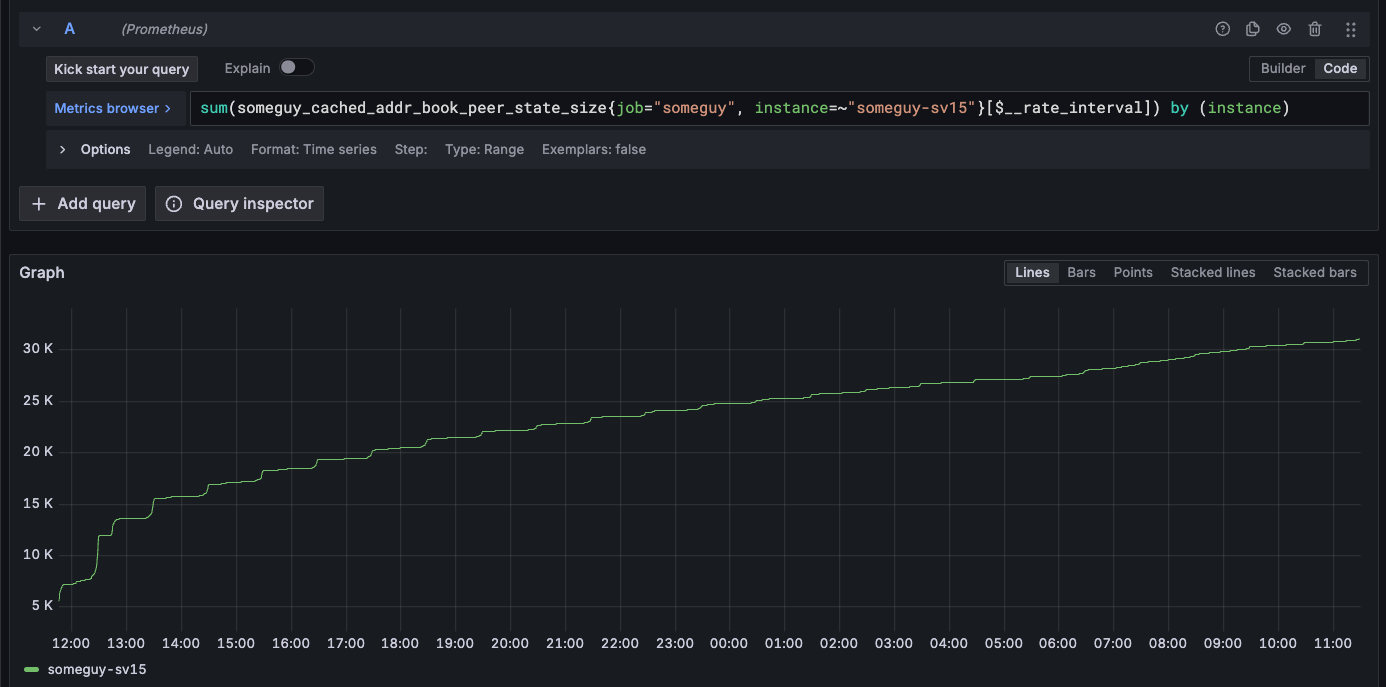Open the Query inspector
This screenshot has width=1386, height=687.
[x=239, y=203]
